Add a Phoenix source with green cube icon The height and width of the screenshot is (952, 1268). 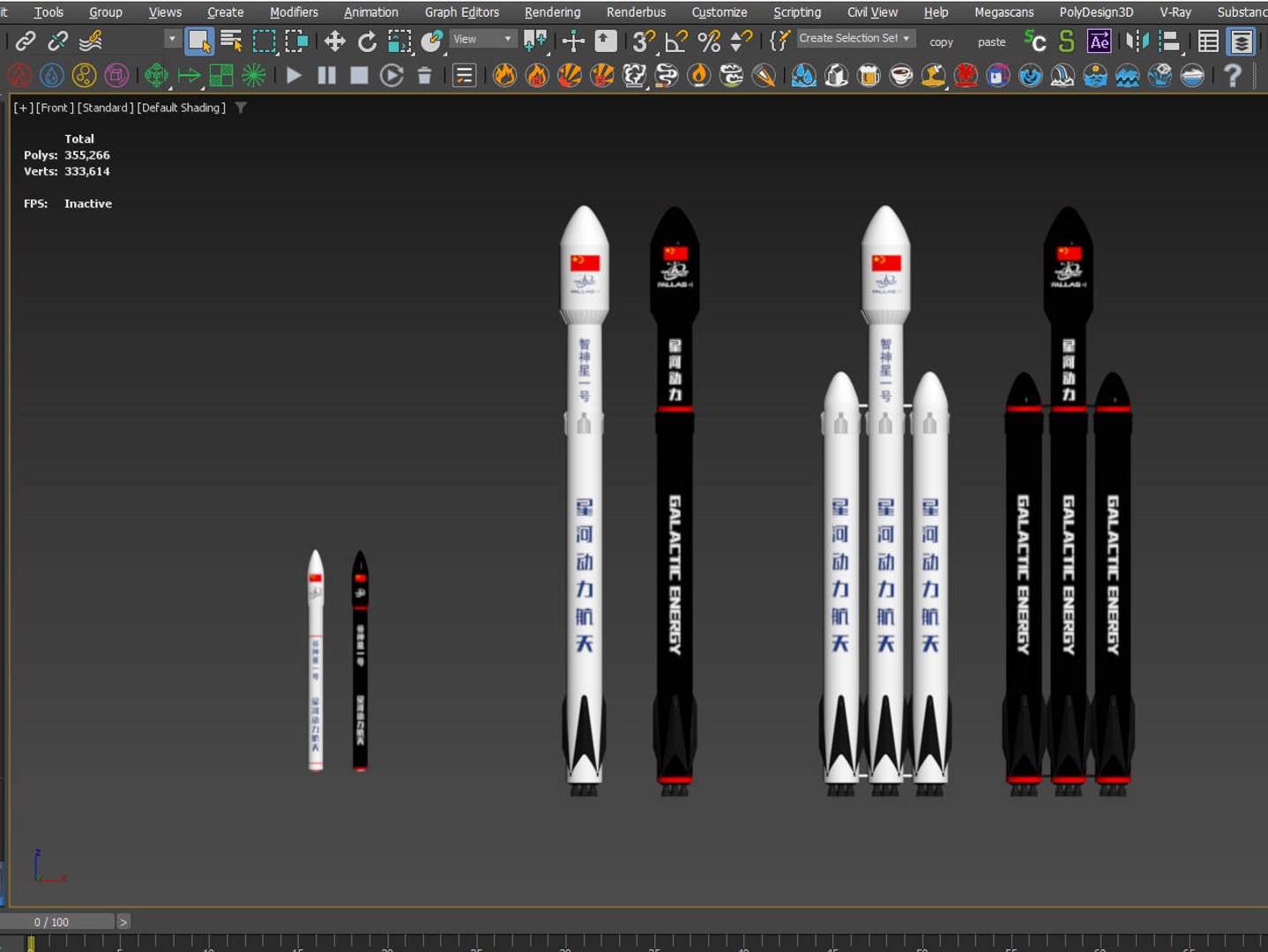(x=156, y=76)
